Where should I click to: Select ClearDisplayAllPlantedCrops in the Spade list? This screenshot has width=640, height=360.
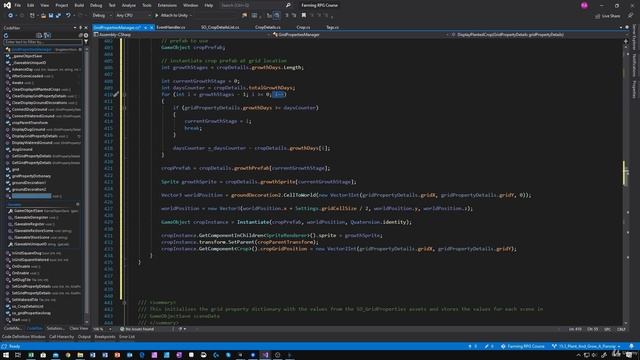coord(36,89)
